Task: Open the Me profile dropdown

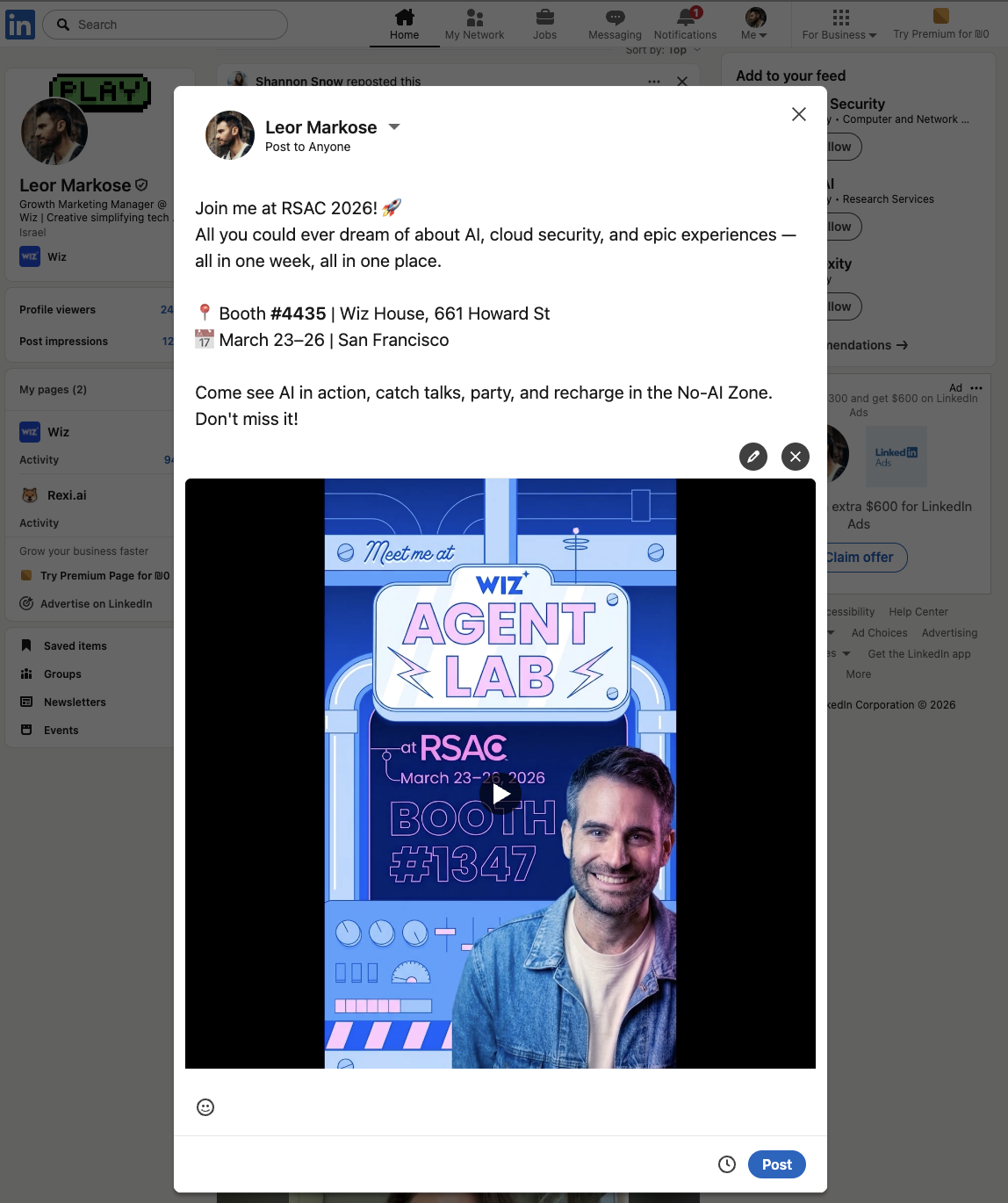Action: 754,24
